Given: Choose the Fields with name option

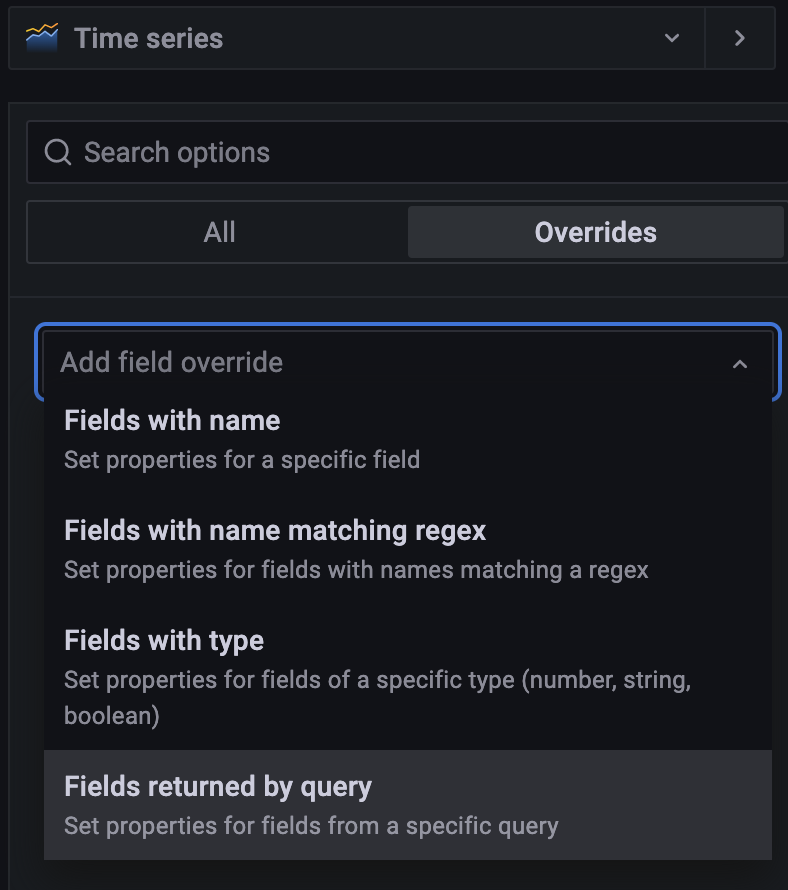Looking at the screenshot, I should pyautogui.click(x=172, y=421).
